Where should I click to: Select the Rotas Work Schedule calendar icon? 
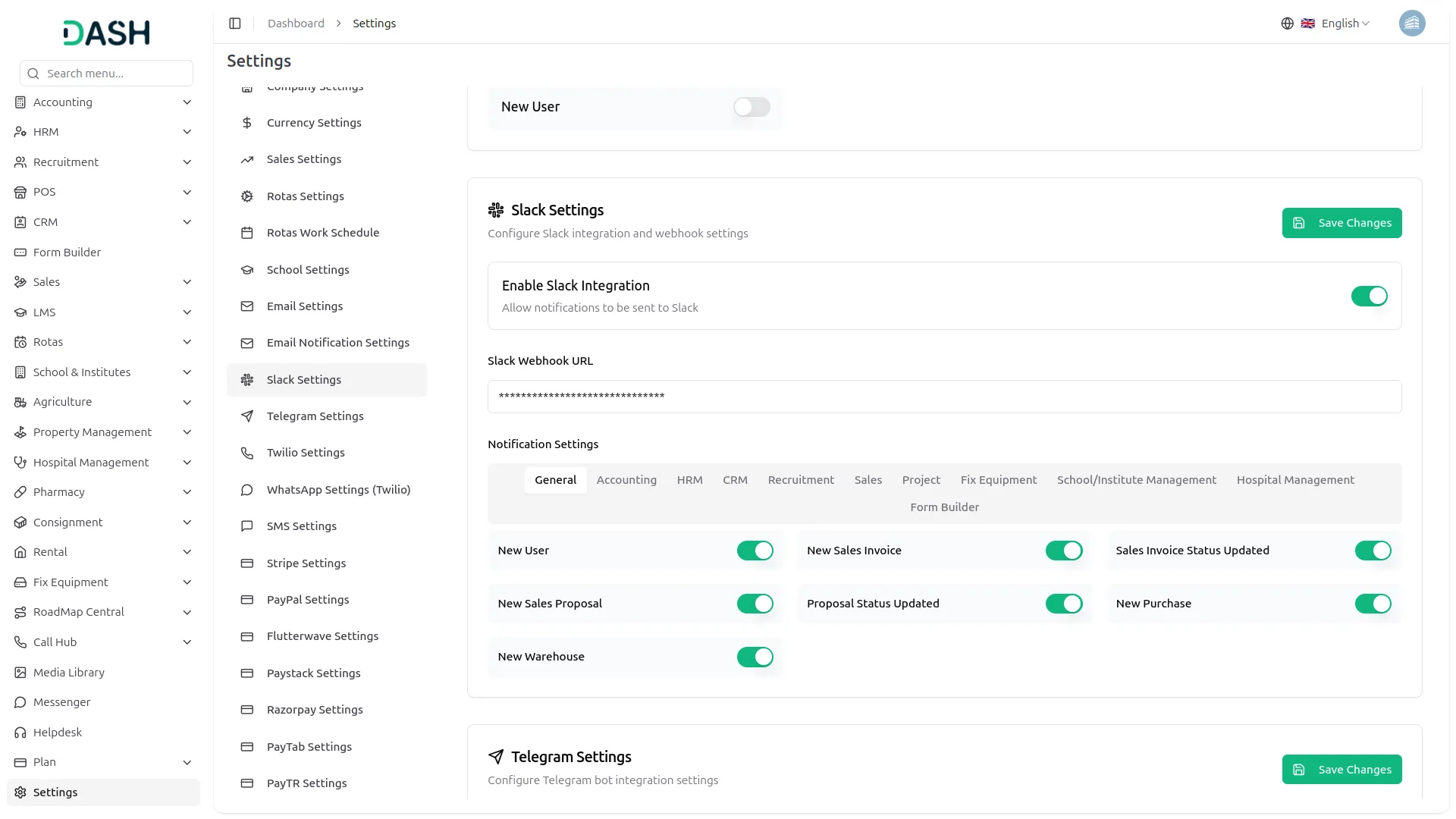(247, 233)
